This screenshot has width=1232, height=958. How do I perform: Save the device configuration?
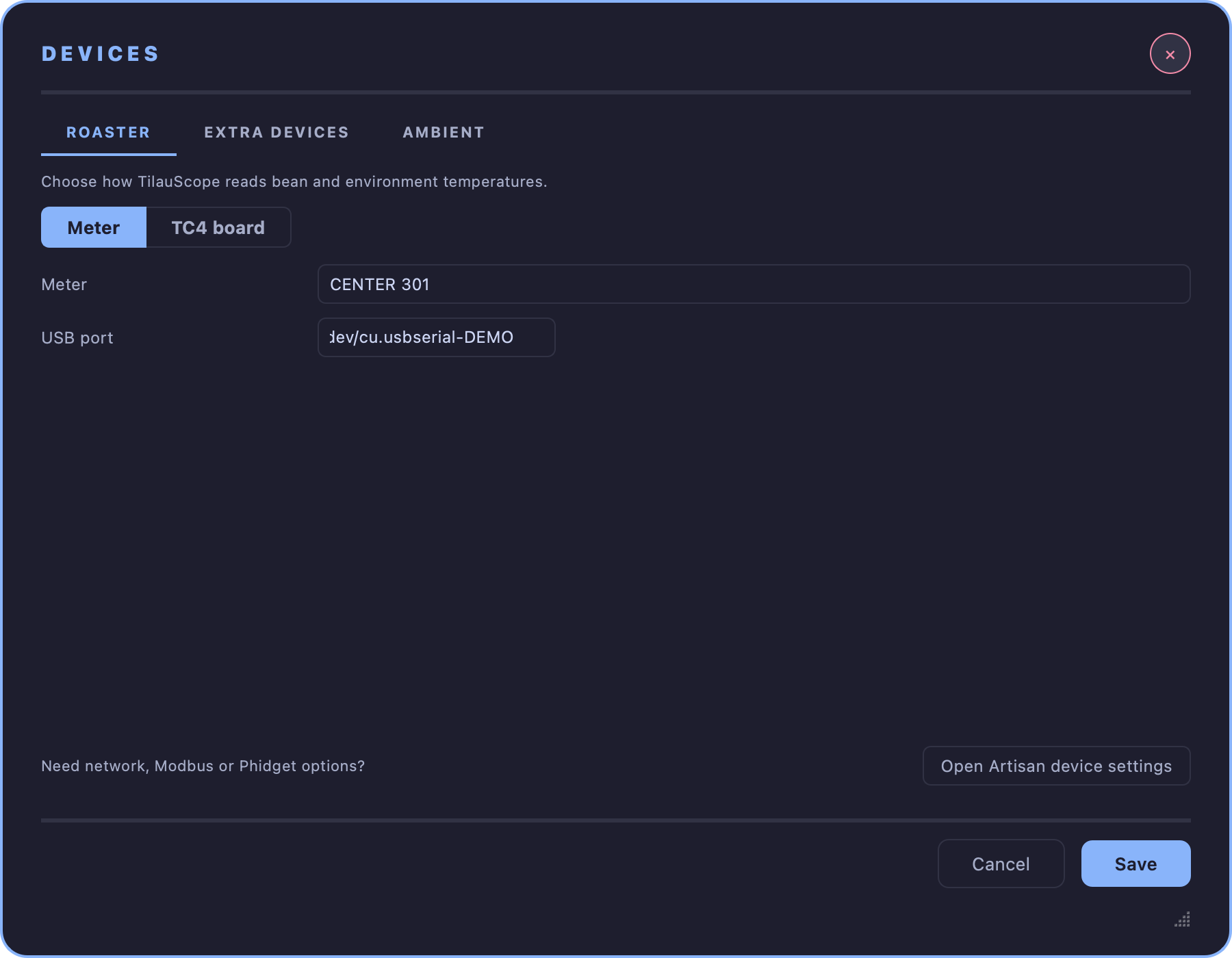[x=1135, y=864]
